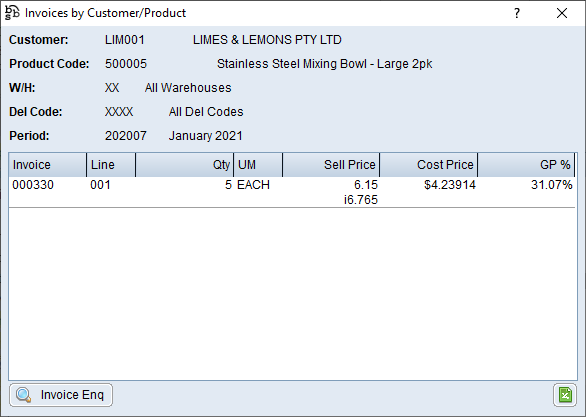Click the help question mark icon
Image resolution: width=586 pixels, height=417 pixels.
517,13
